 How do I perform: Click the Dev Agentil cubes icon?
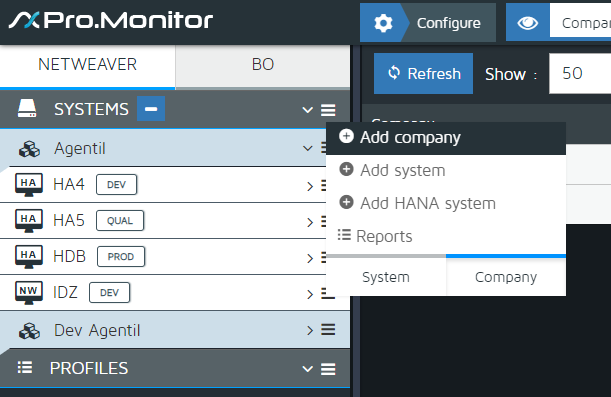tap(29, 331)
